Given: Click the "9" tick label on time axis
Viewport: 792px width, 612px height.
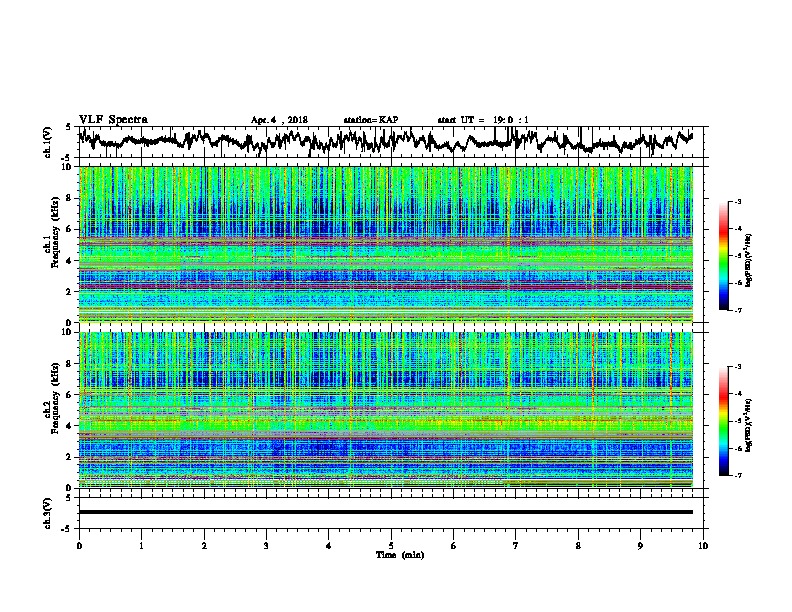Looking at the screenshot, I should [640, 546].
